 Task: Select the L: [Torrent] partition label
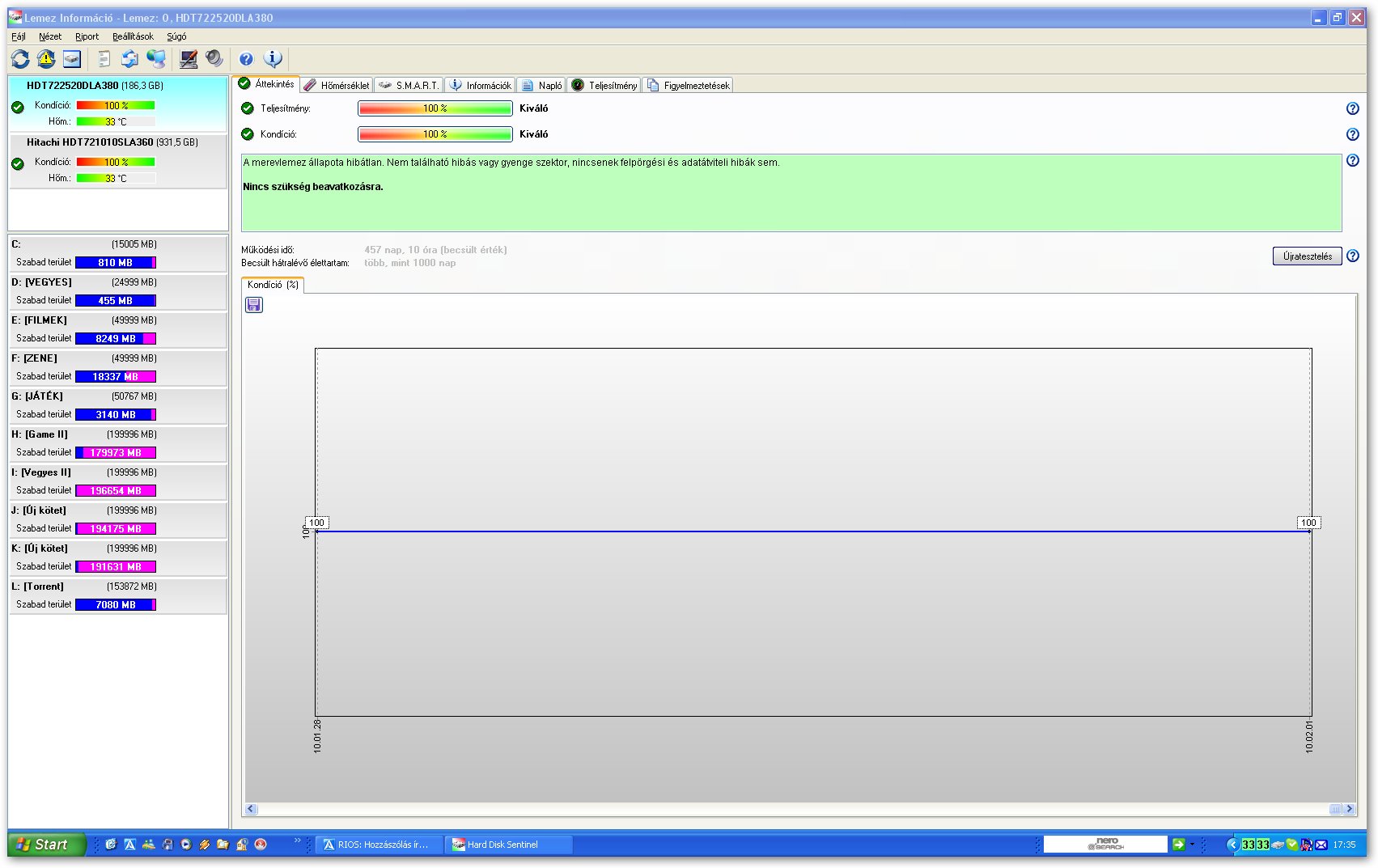(x=37, y=586)
